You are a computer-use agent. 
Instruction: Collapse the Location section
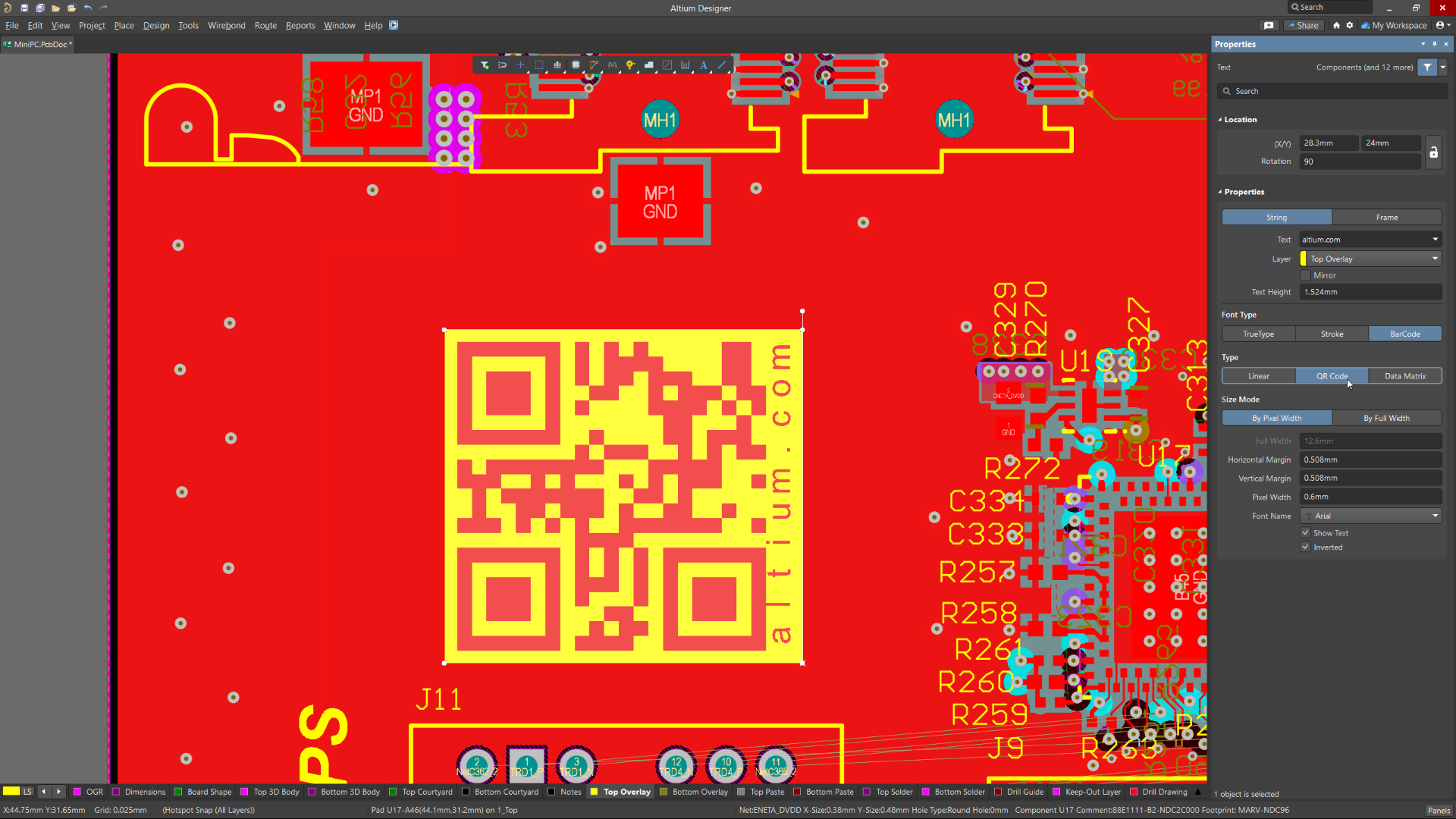click(x=1219, y=120)
